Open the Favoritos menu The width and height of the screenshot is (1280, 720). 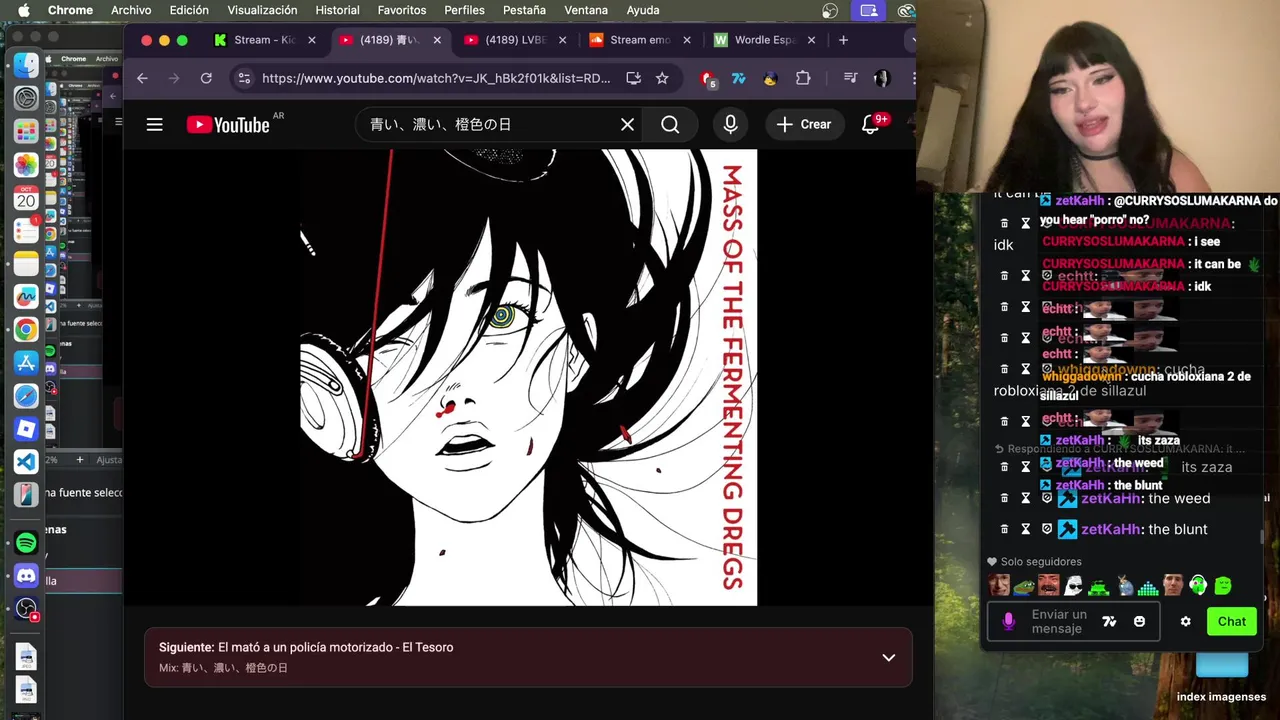click(402, 10)
